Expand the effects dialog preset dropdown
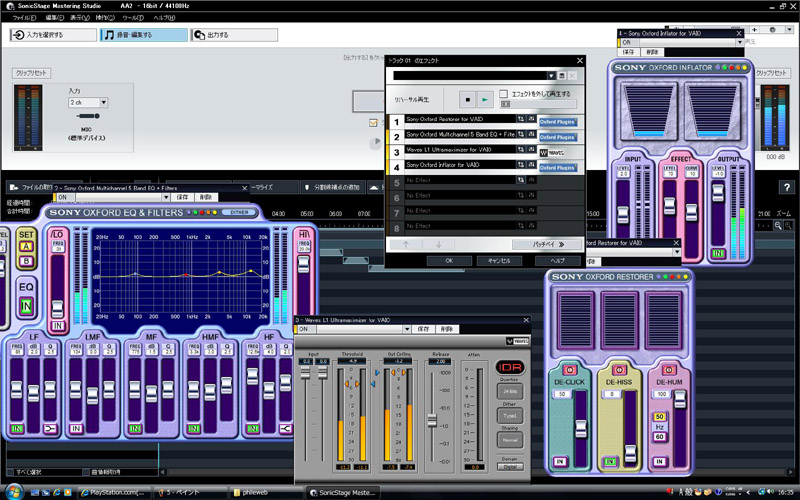 coord(550,75)
